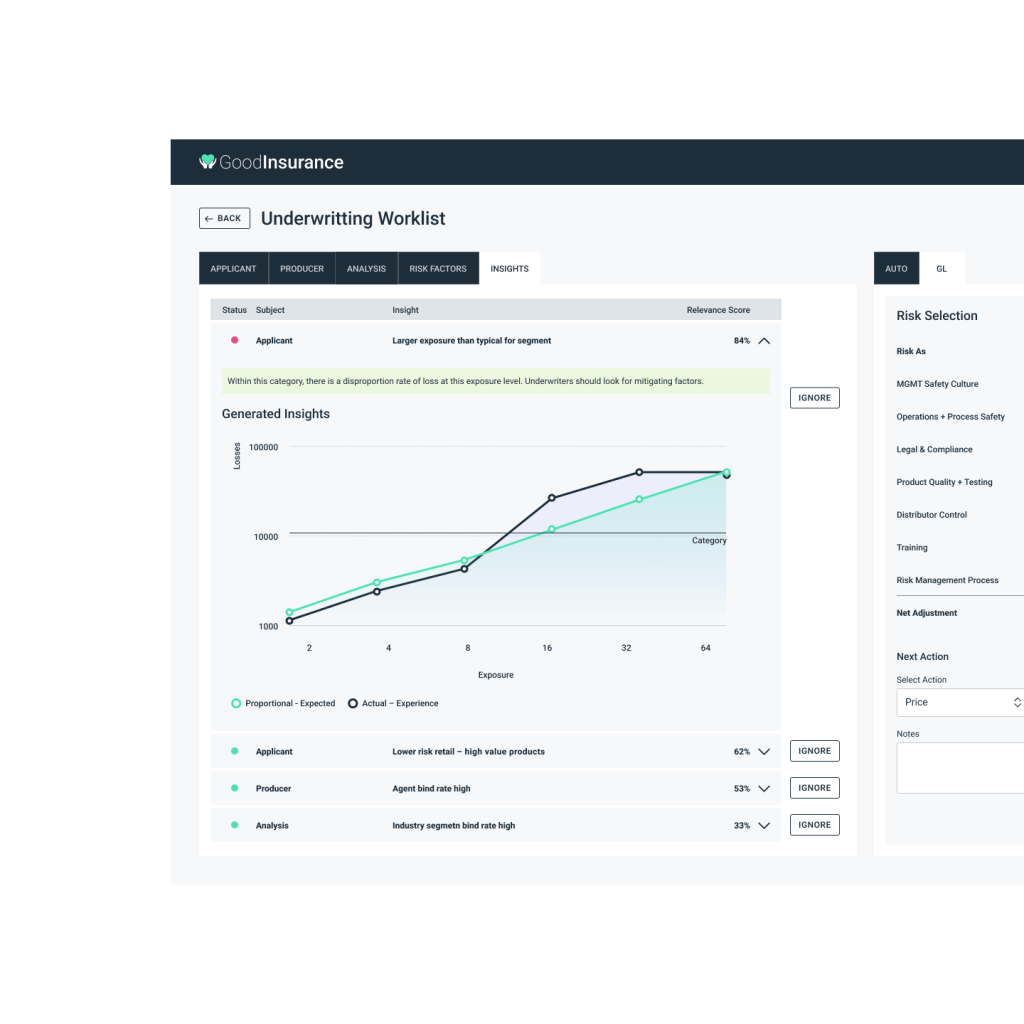Expand Industry segment bind rate insight
The height and width of the screenshot is (1024, 1024).
(764, 825)
